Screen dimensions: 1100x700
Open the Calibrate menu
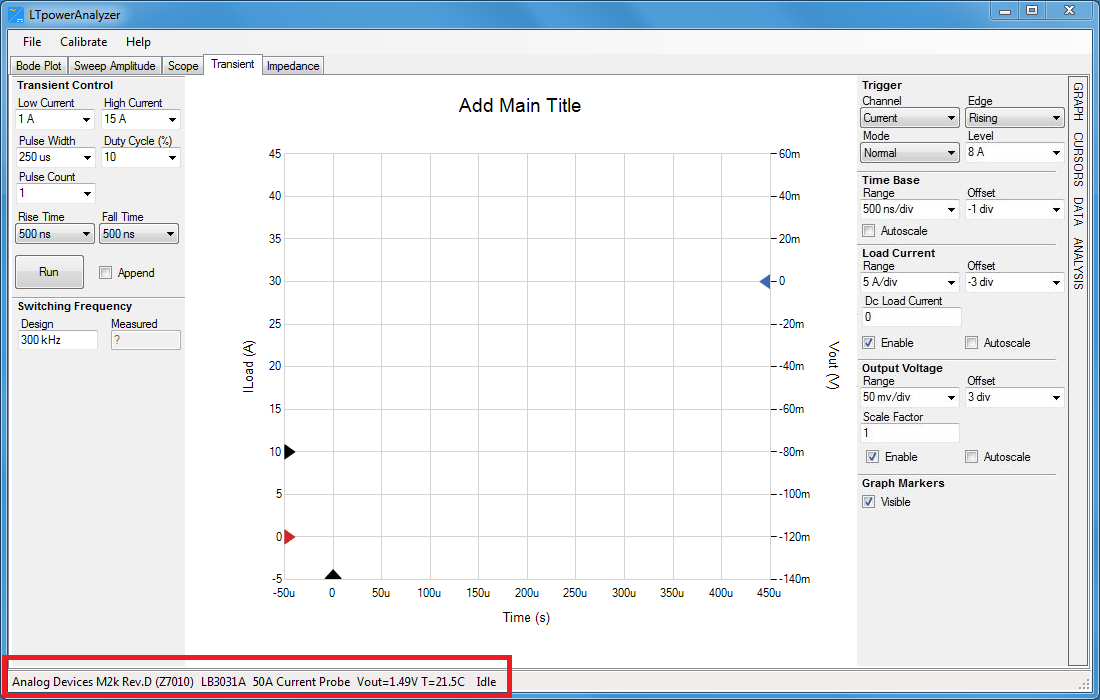click(x=83, y=42)
